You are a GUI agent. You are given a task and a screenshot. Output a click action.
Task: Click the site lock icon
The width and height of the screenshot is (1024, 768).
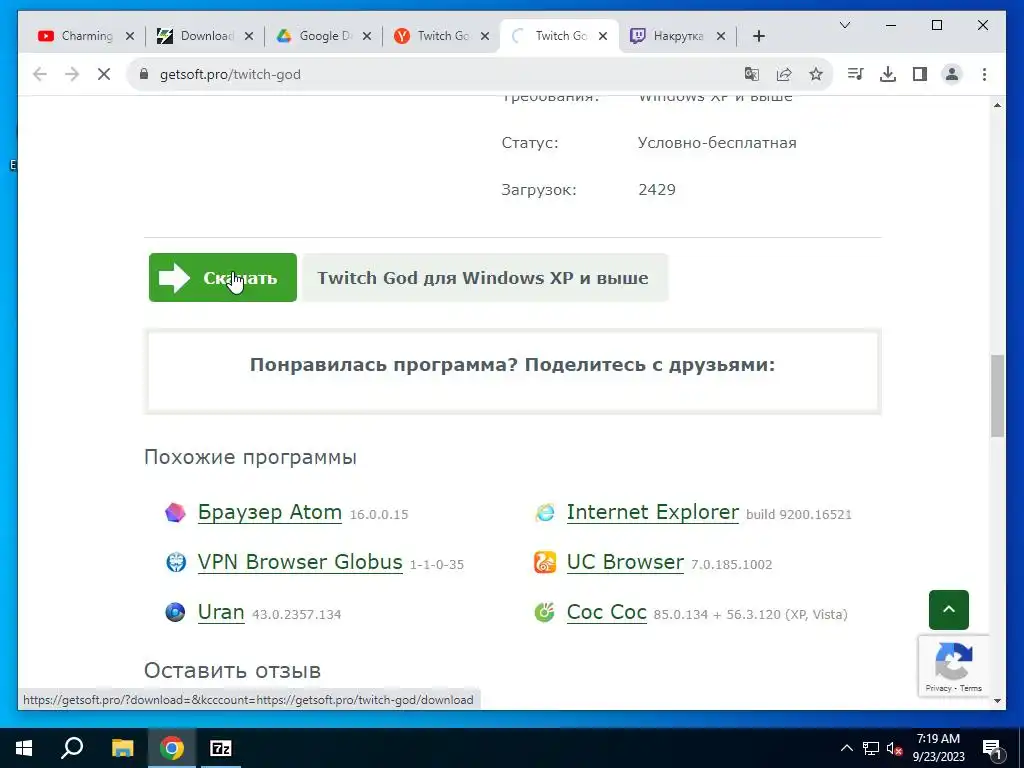click(x=144, y=74)
